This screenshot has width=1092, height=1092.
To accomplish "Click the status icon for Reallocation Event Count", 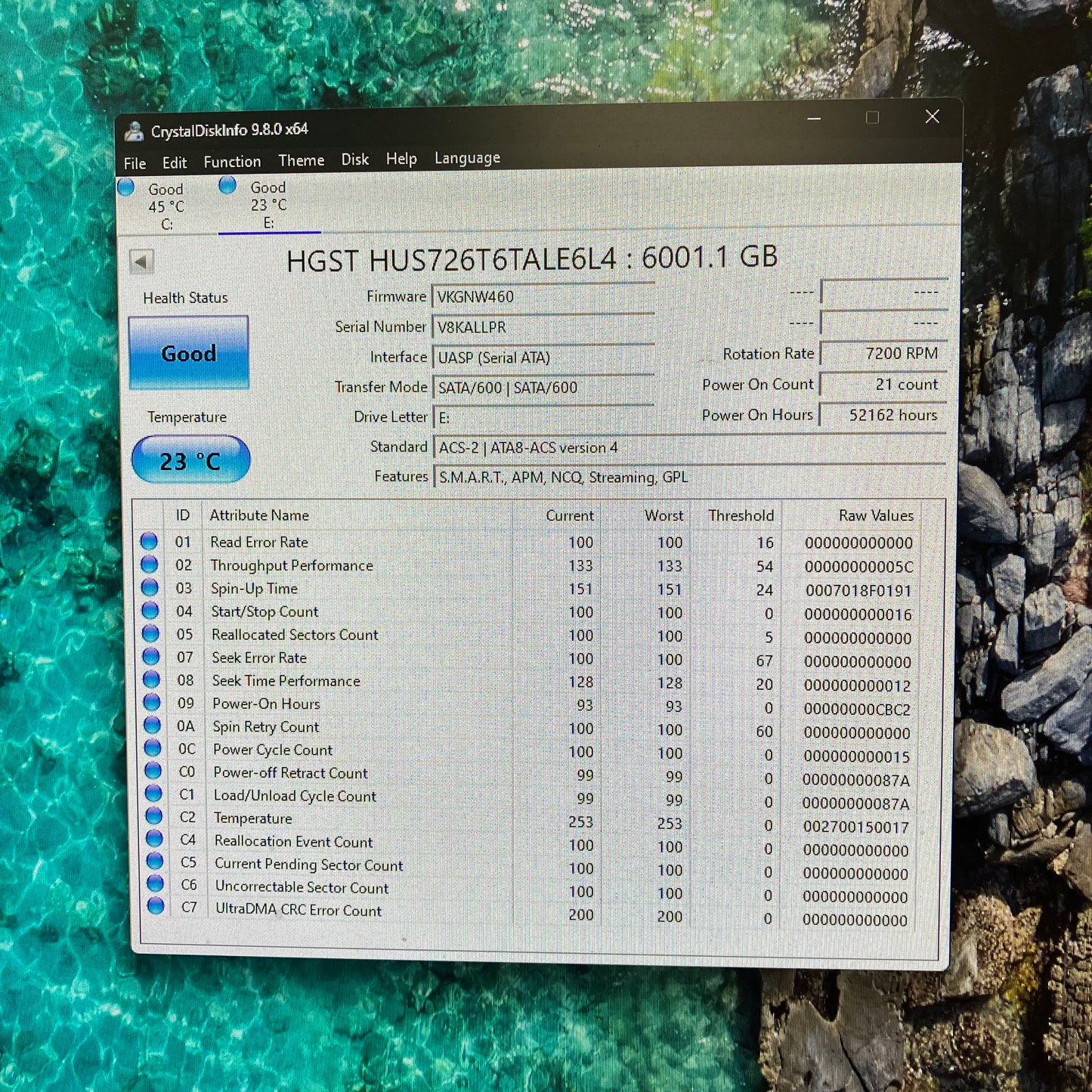I will tap(154, 839).
